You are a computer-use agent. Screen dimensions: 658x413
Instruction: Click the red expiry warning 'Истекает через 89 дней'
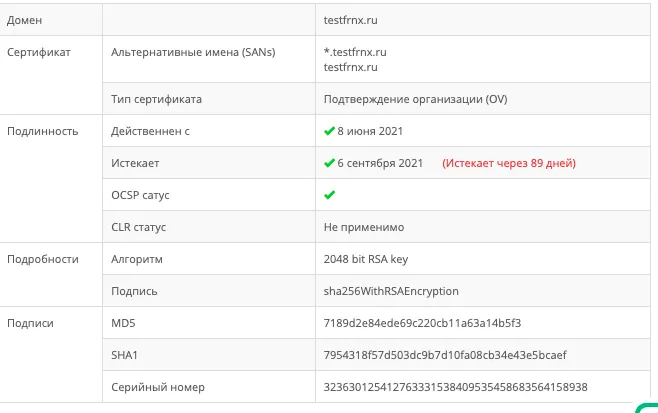[509, 163]
